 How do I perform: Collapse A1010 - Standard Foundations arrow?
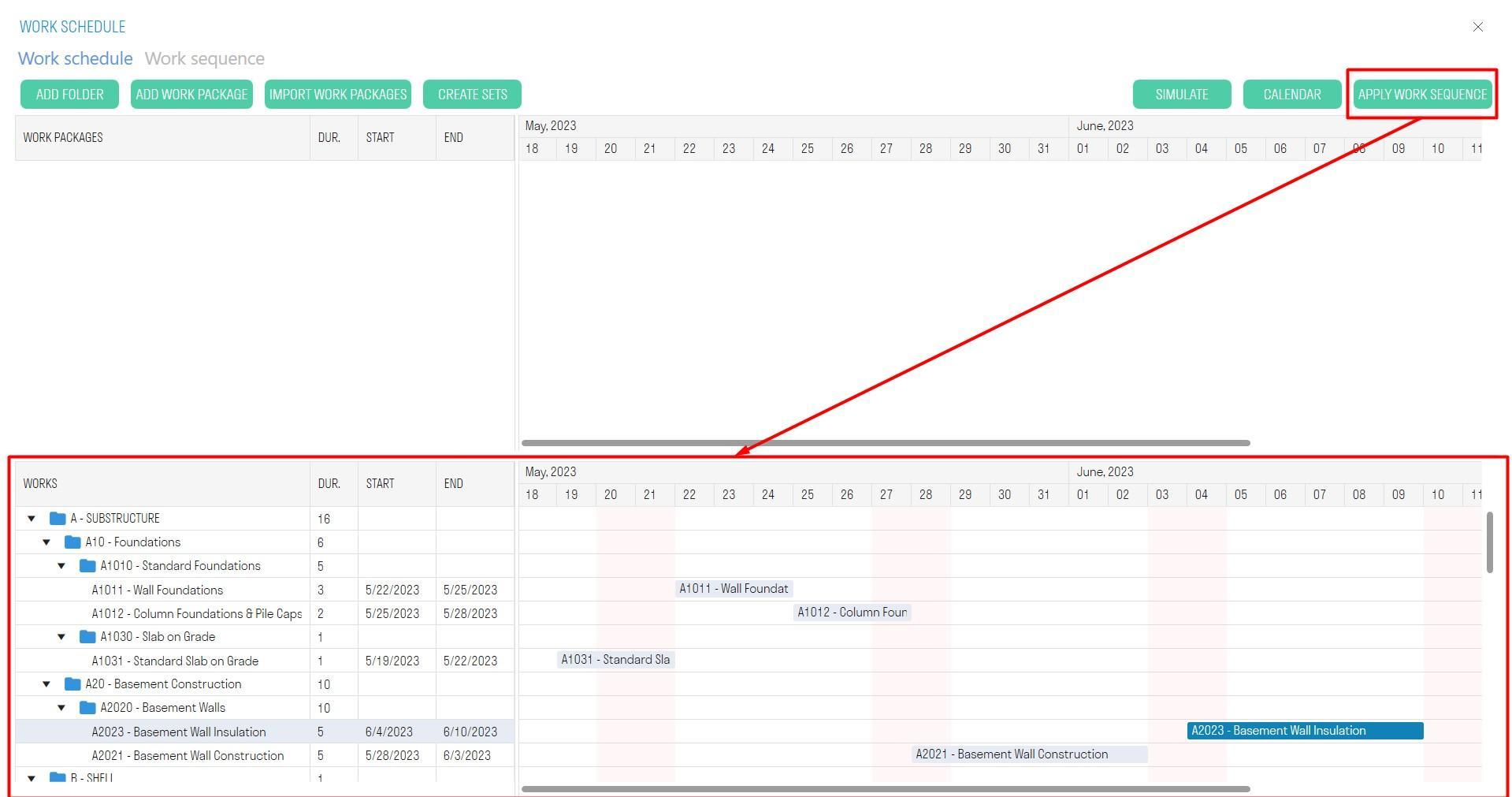click(x=61, y=566)
